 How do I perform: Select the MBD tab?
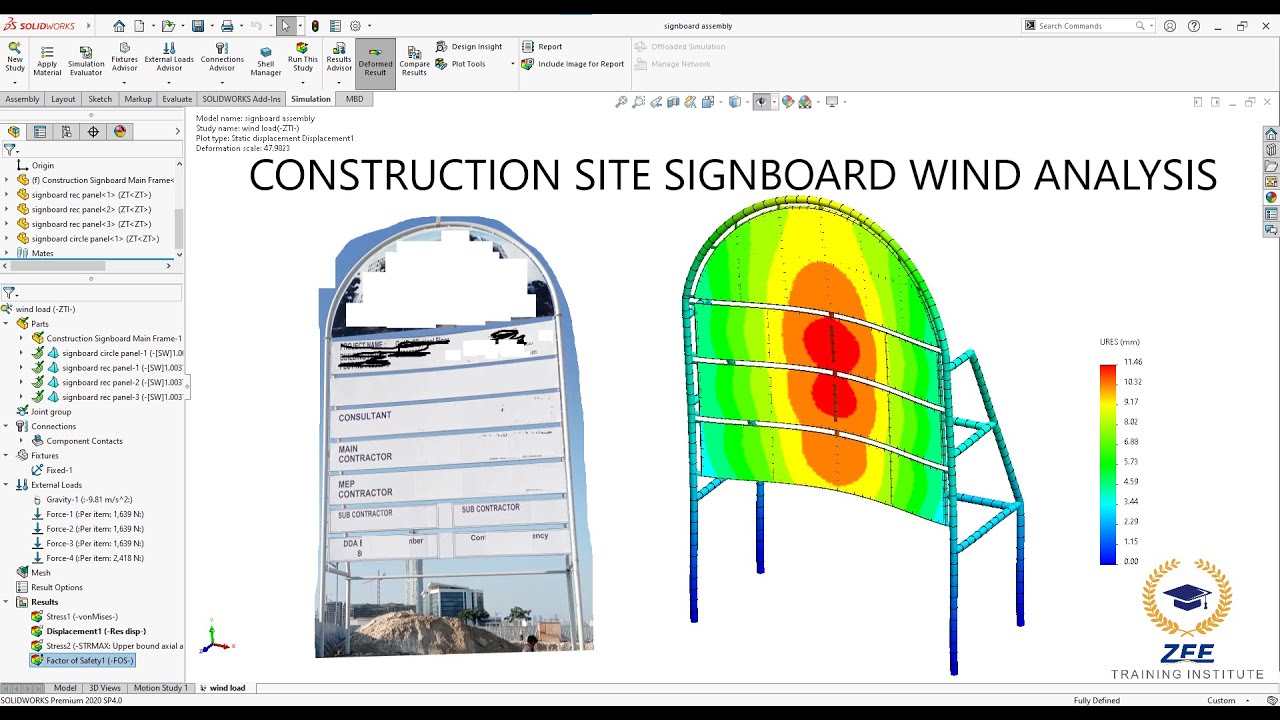pyautogui.click(x=354, y=99)
